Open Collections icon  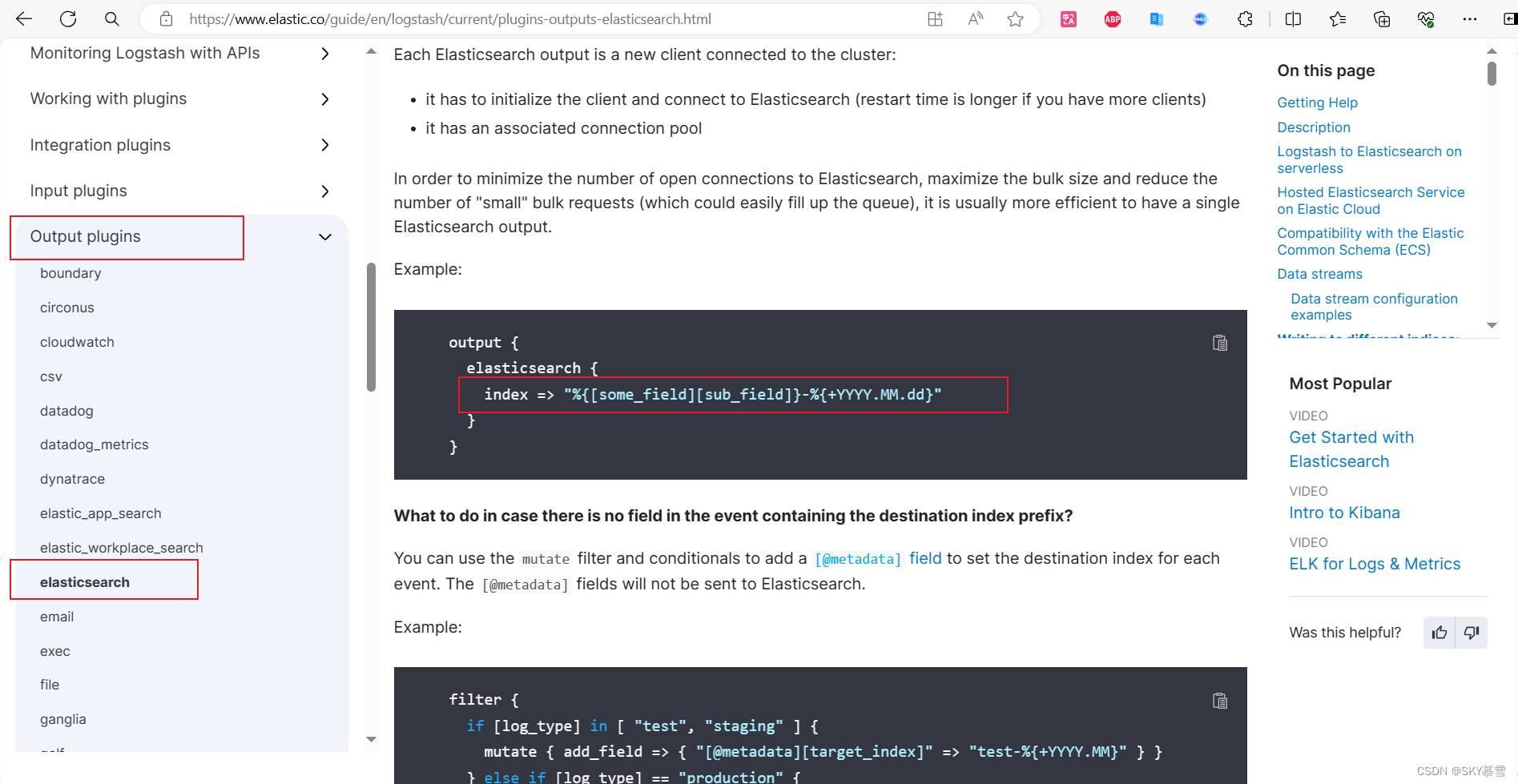click(x=1382, y=19)
